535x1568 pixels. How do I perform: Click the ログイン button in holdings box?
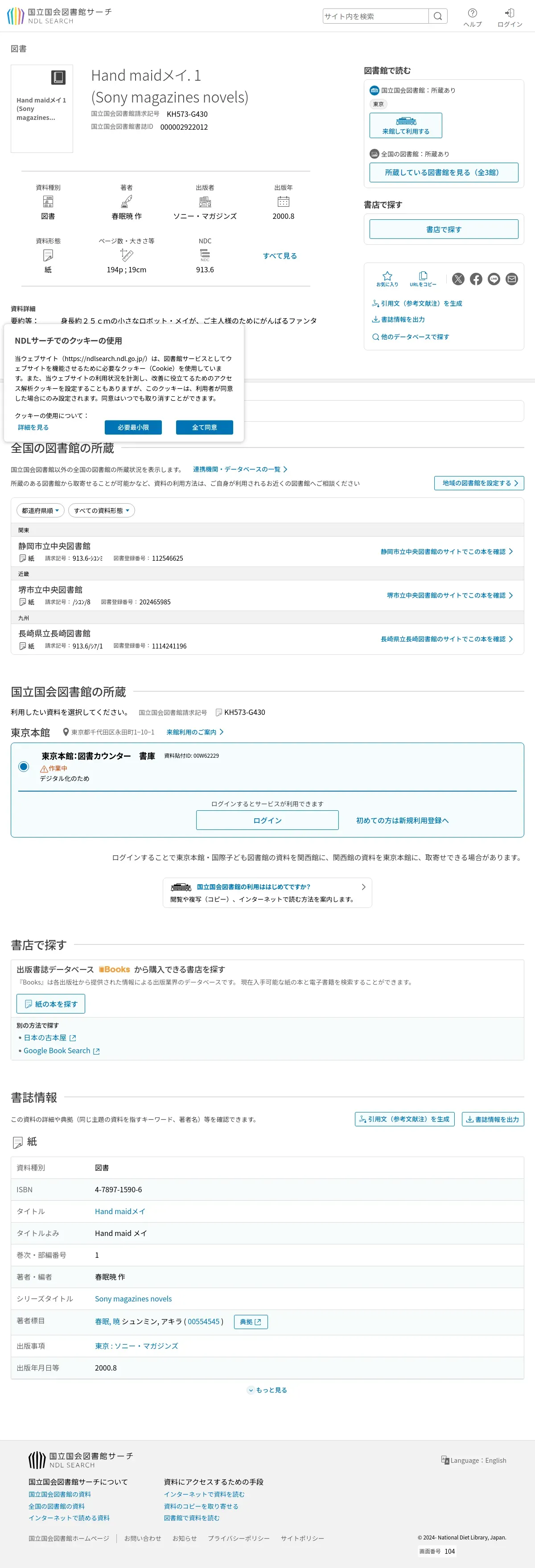tap(267, 820)
